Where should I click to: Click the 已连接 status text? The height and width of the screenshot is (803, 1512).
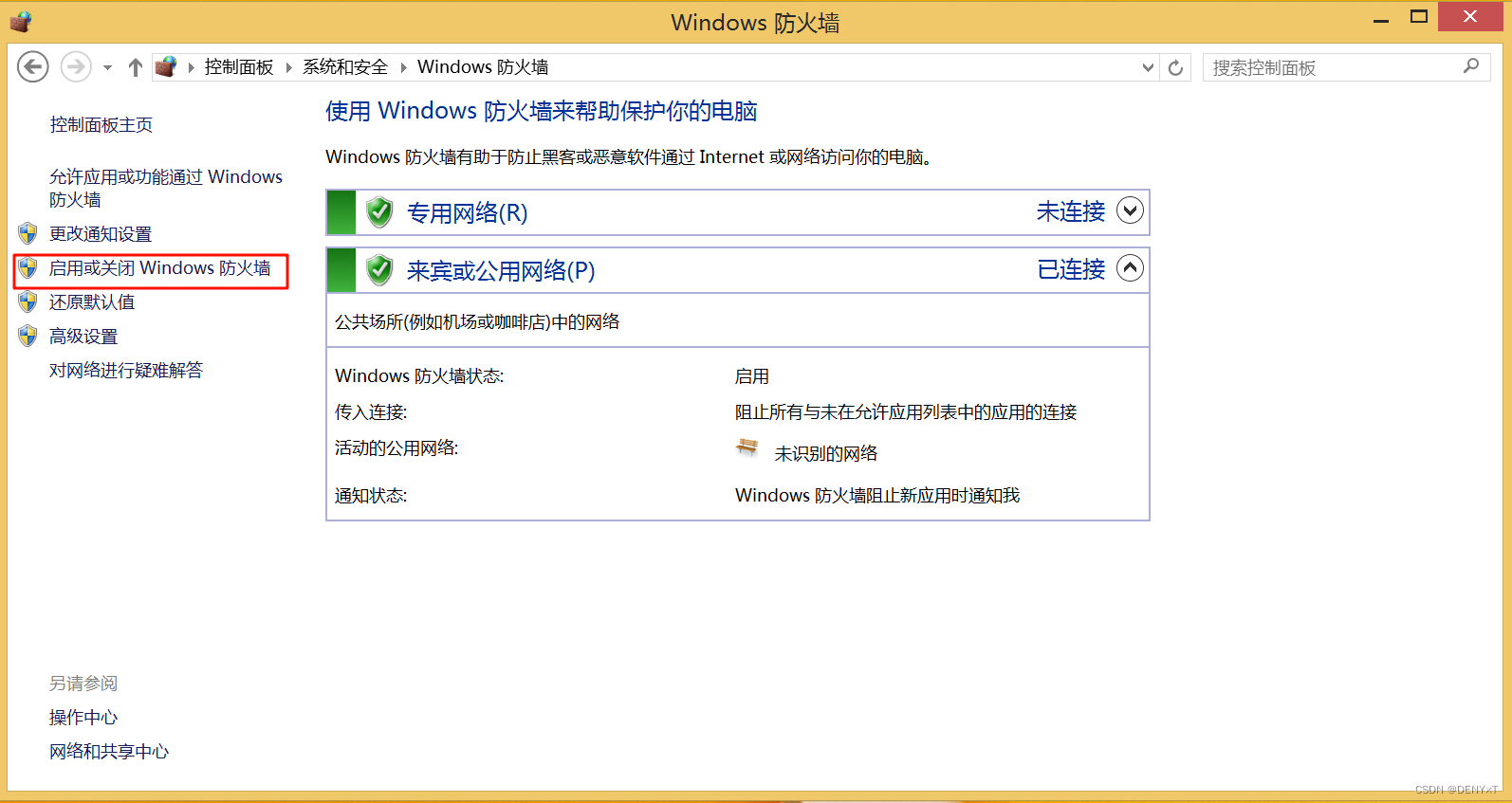(x=1071, y=269)
